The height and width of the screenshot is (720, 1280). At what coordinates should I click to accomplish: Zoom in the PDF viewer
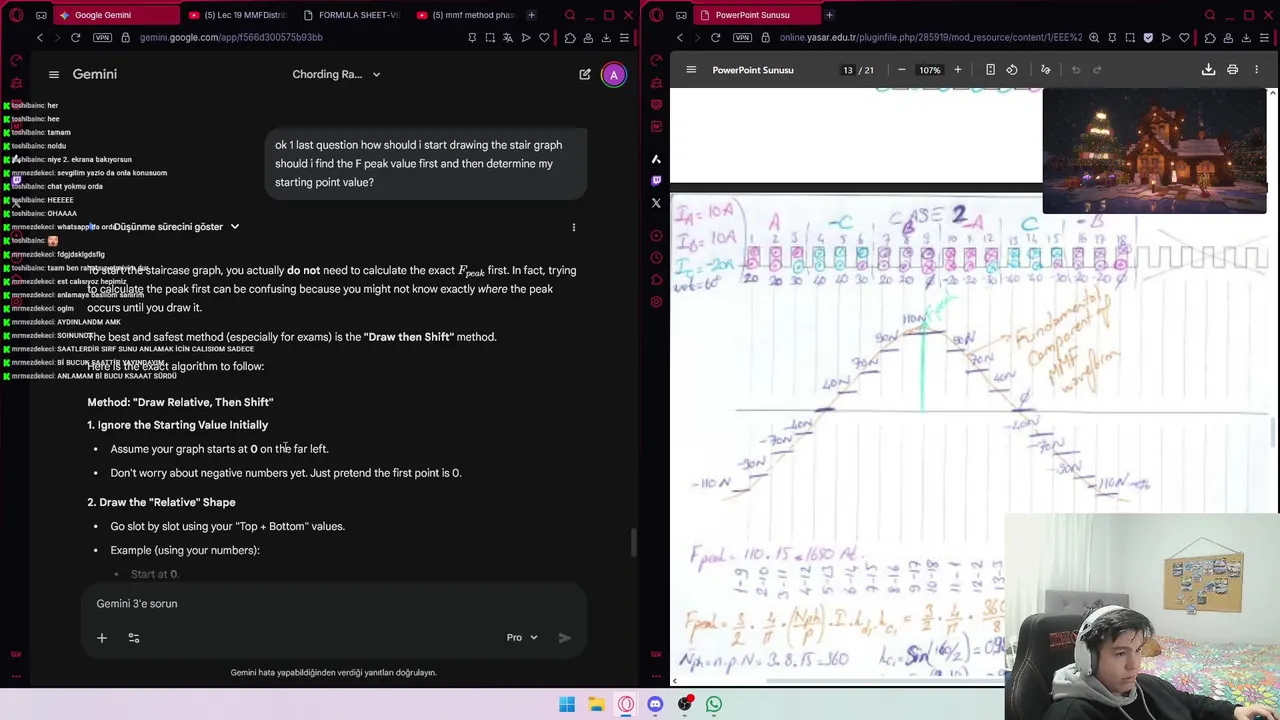click(x=957, y=70)
